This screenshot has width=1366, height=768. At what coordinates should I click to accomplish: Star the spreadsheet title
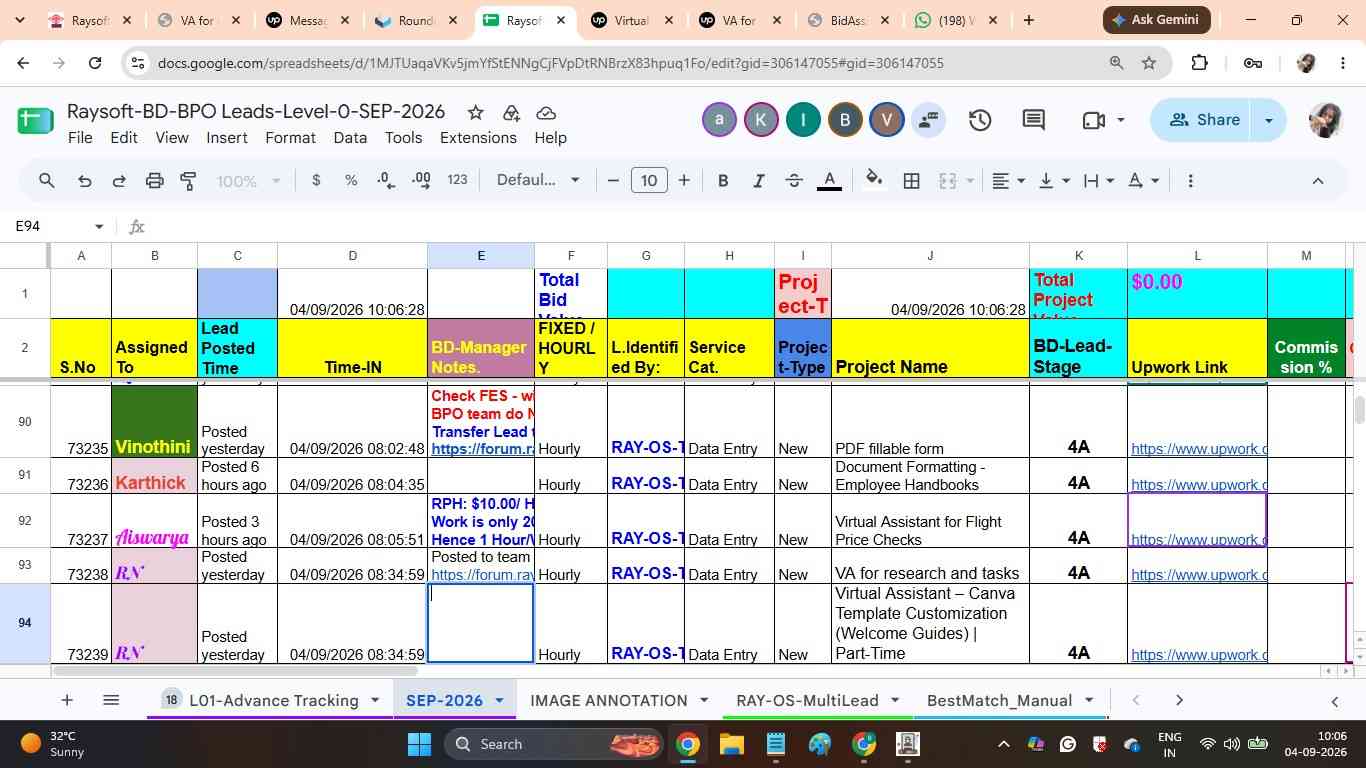[476, 112]
